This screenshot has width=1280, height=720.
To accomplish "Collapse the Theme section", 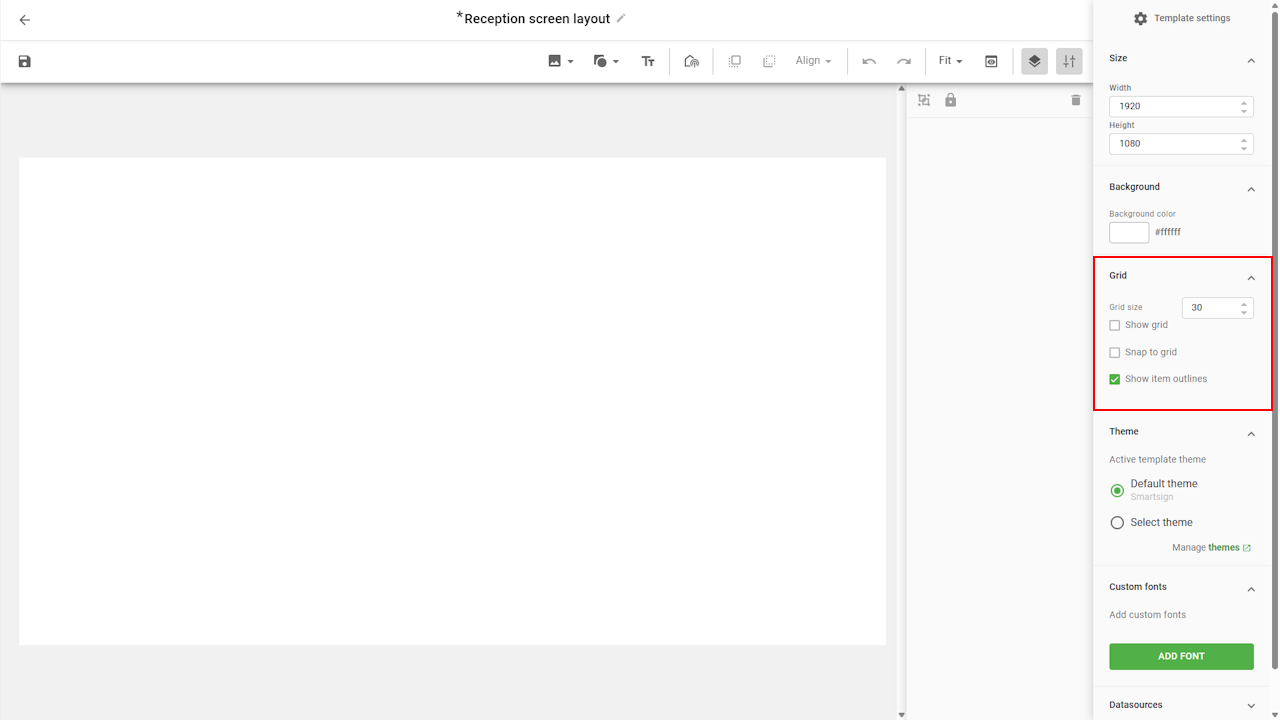I will pyautogui.click(x=1251, y=434).
